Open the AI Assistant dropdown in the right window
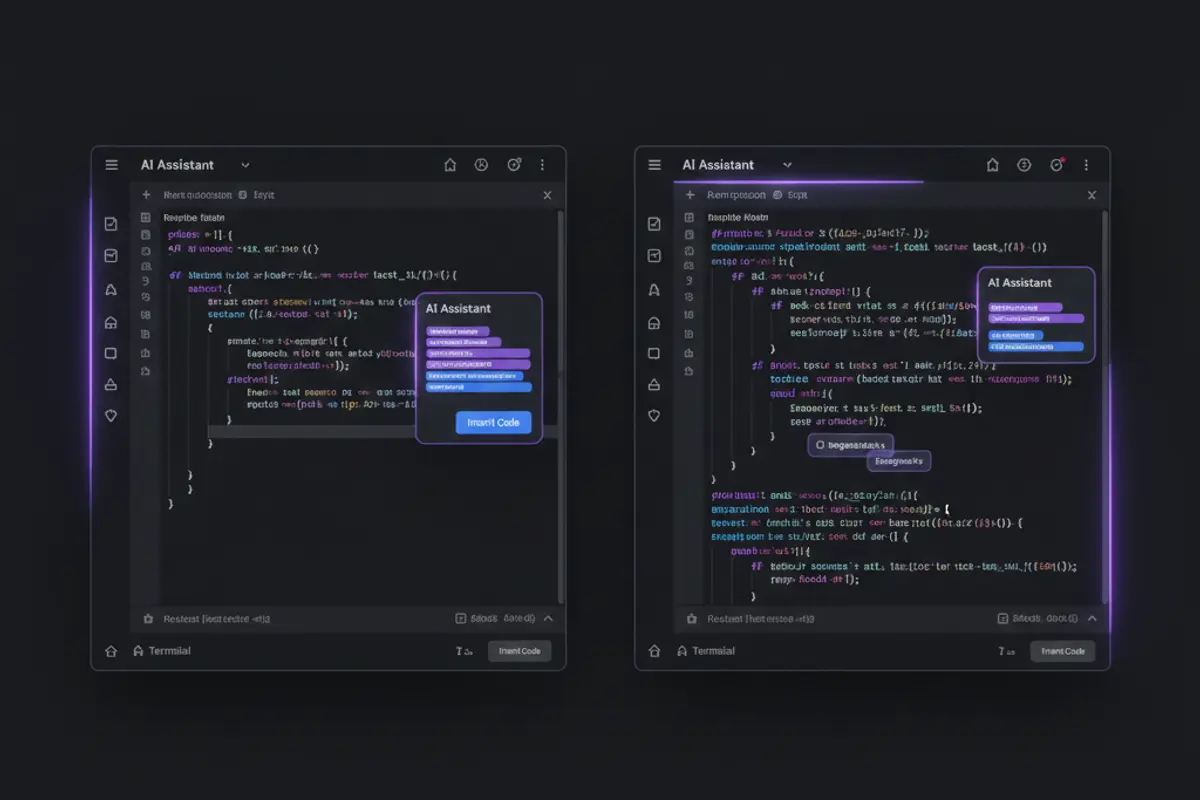This screenshot has width=1200, height=800. click(787, 164)
